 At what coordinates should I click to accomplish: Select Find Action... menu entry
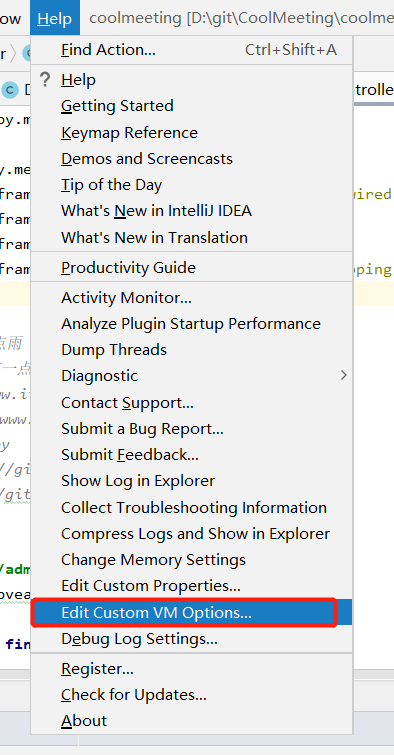(192, 50)
